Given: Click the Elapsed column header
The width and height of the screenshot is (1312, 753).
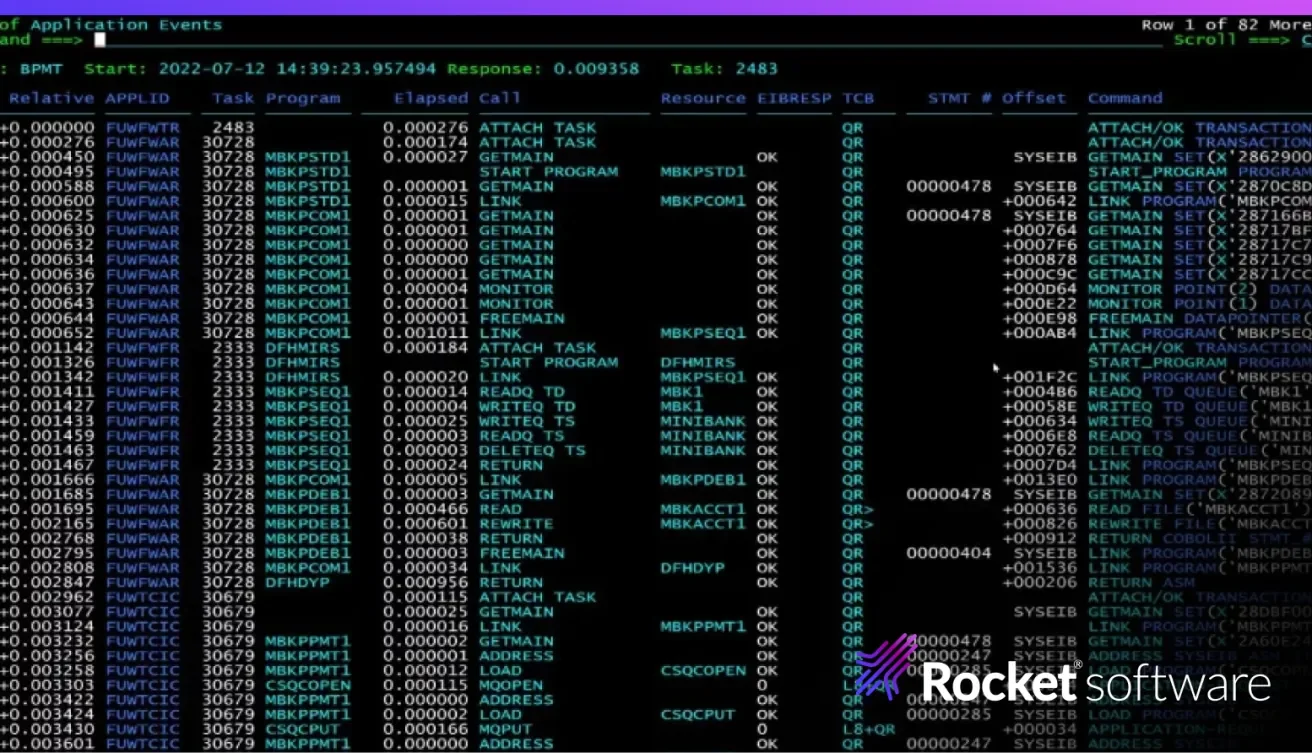Looking at the screenshot, I should pyautogui.click(x=430, y=98).
